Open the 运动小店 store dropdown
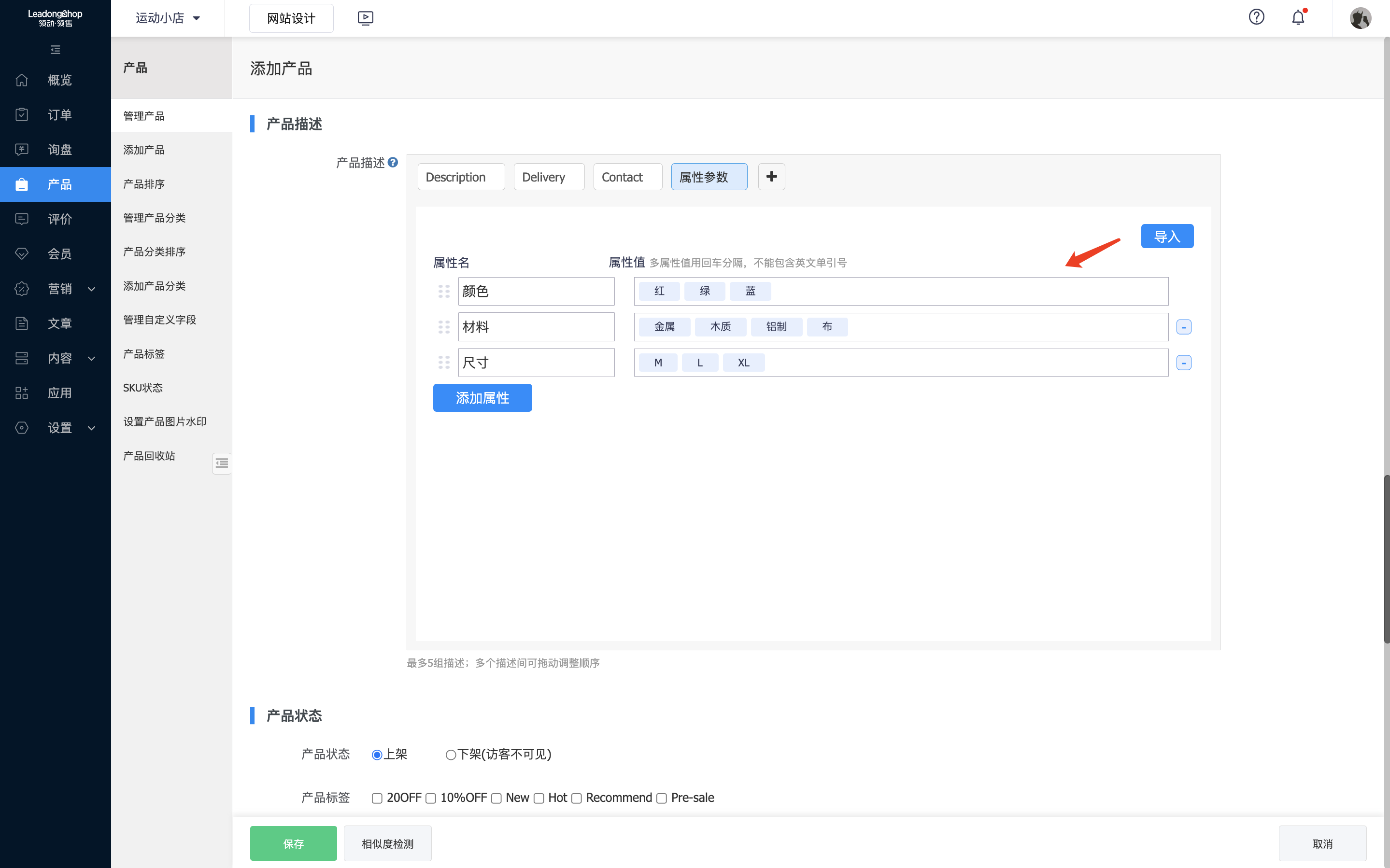 168,18
